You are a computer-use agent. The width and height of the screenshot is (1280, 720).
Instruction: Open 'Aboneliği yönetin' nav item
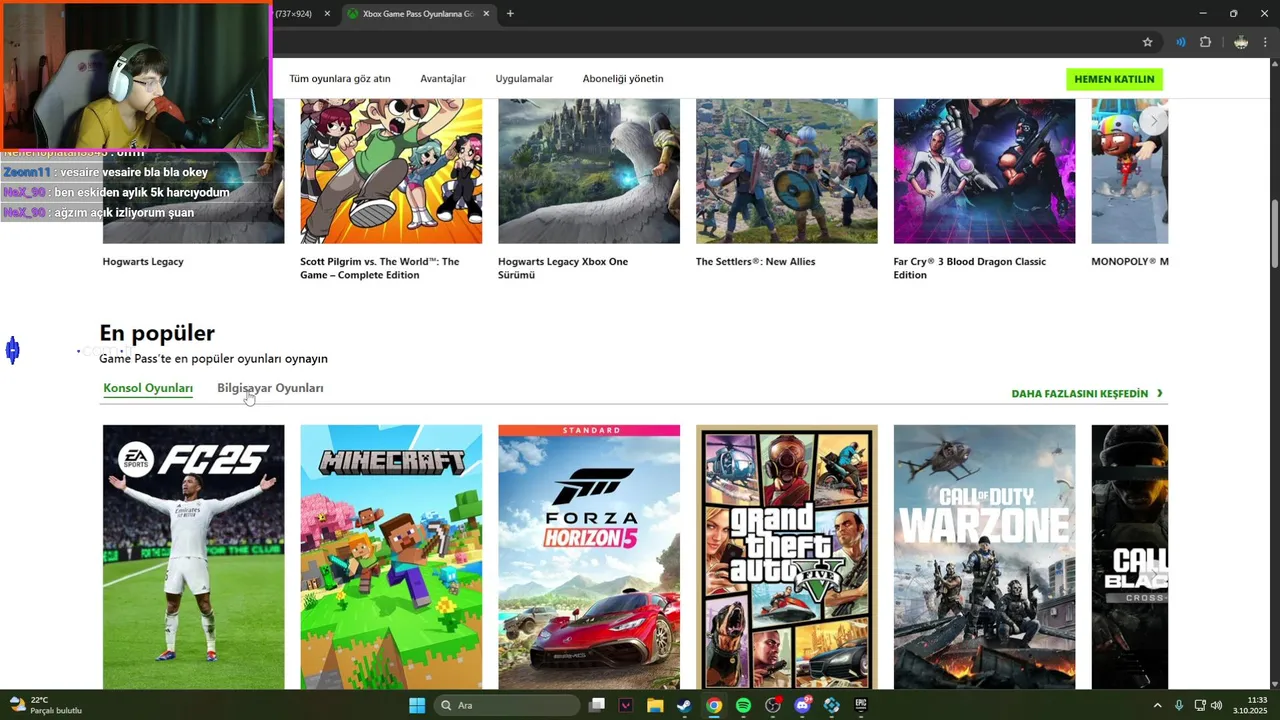pos(623,79)
